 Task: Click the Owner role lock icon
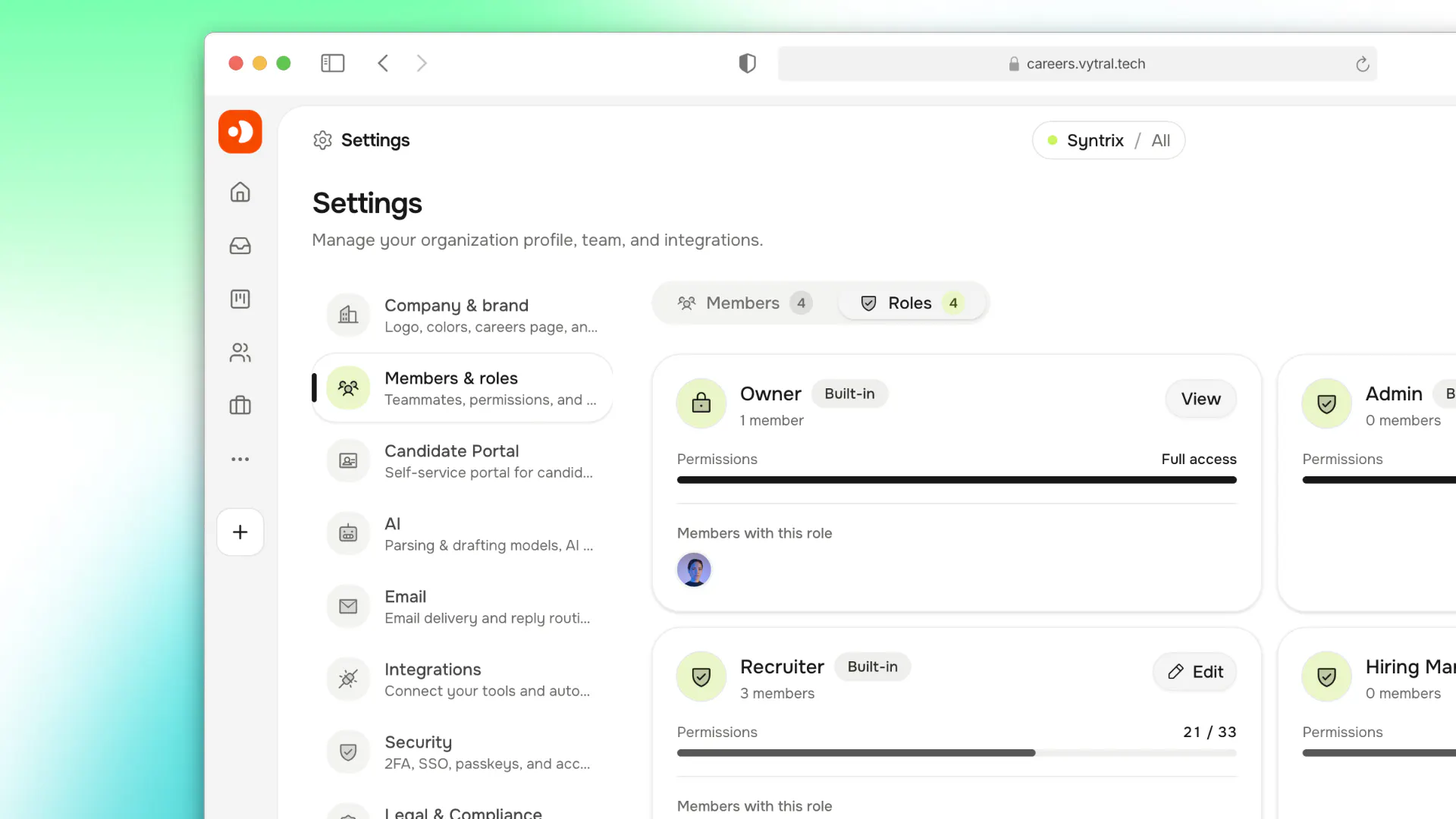click(x=701, y=403)
